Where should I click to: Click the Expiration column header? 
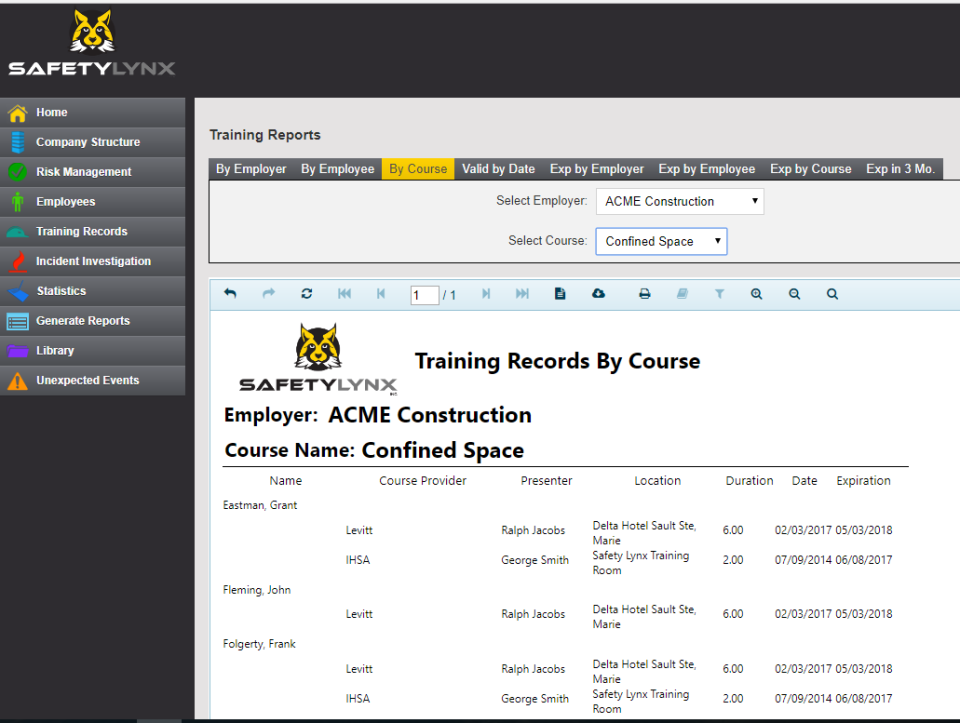click(863, 481)
